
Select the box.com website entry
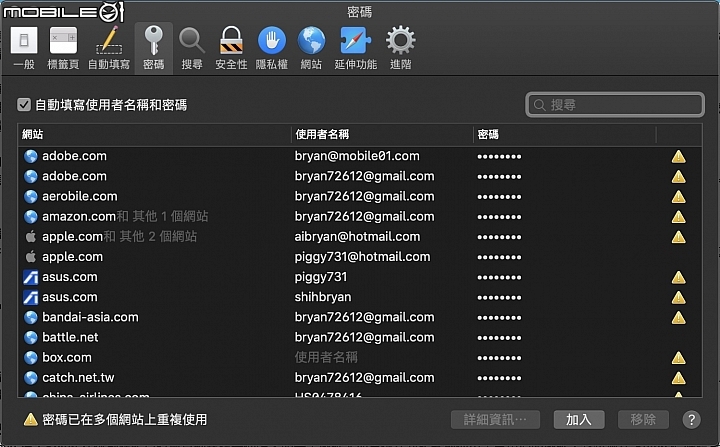tap(67, 358)
